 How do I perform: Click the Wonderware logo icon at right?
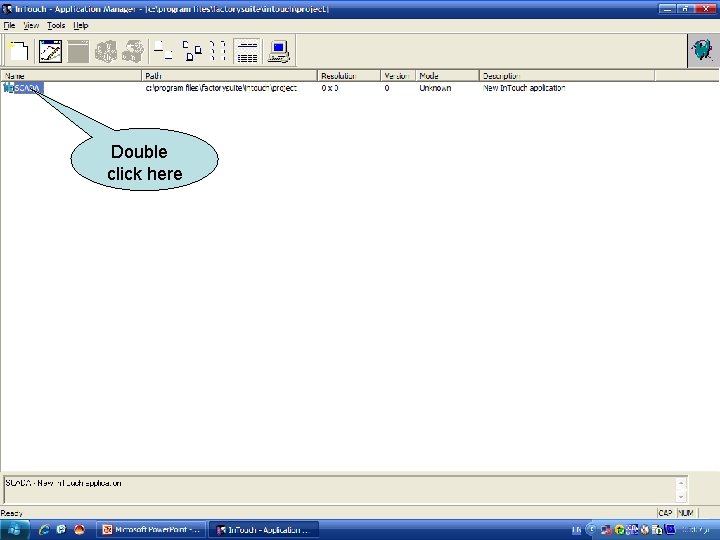coord(703,50)
